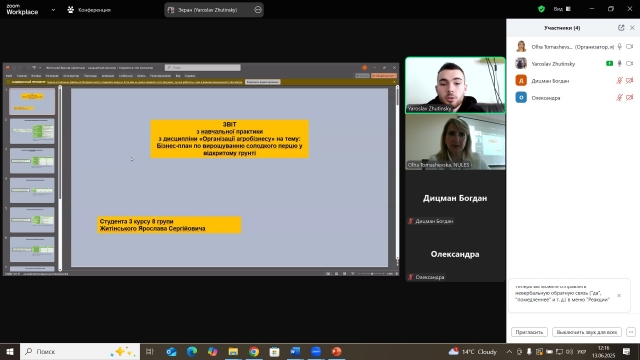The image size is (640, 360).
Task: Click the Студента 3 курсу 8 групи text box
Action: (169, 225)
